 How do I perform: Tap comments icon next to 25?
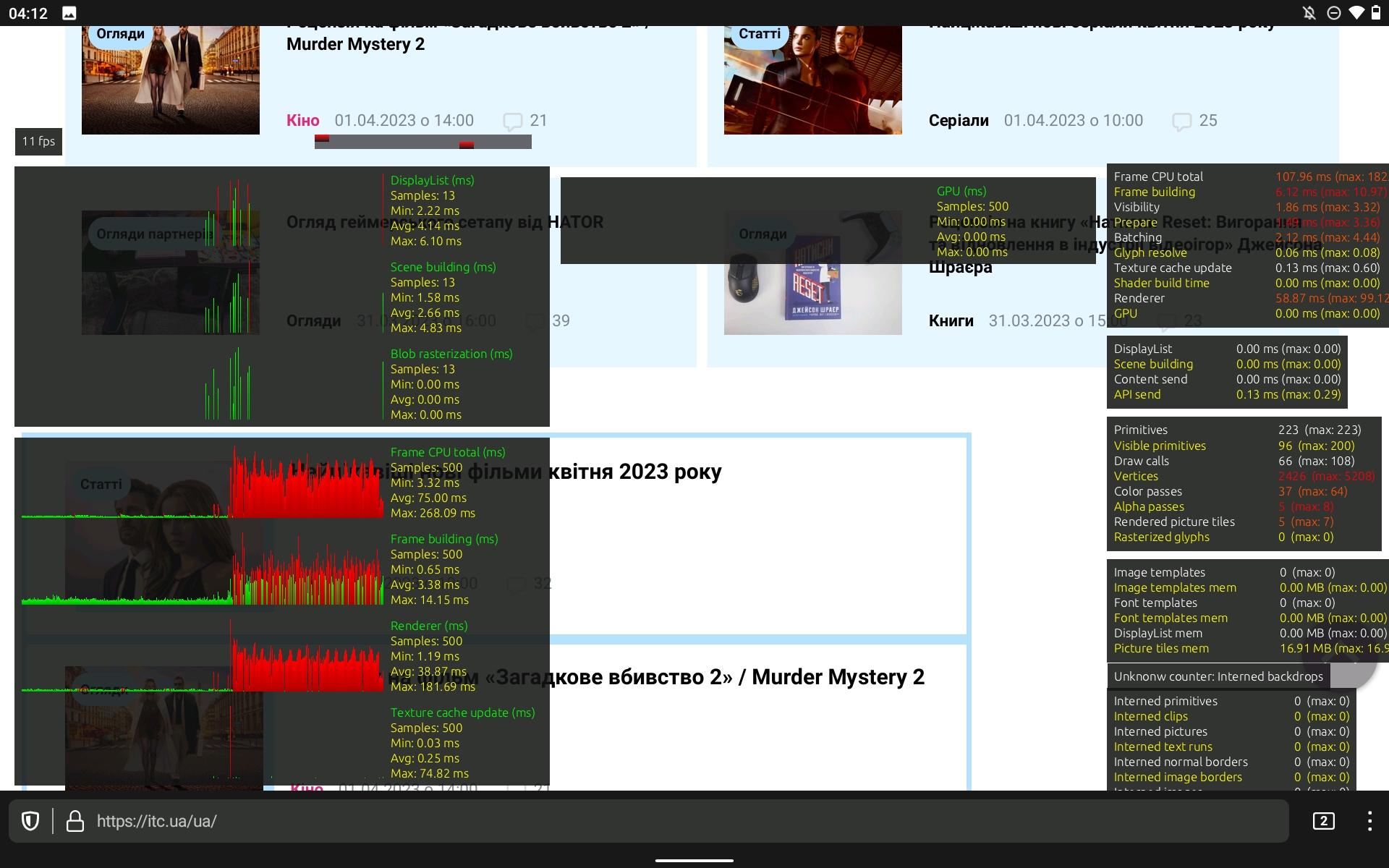[x=1181, y=121]
